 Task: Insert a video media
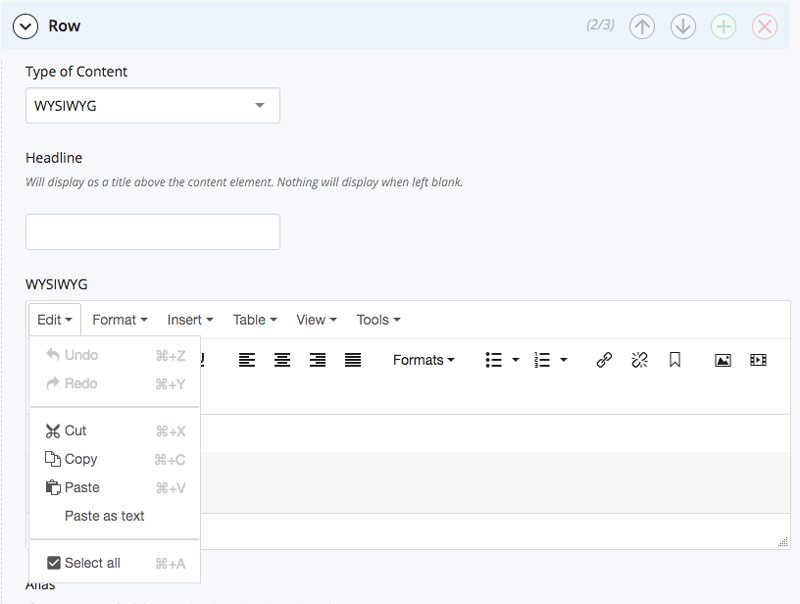pos(758,360)
